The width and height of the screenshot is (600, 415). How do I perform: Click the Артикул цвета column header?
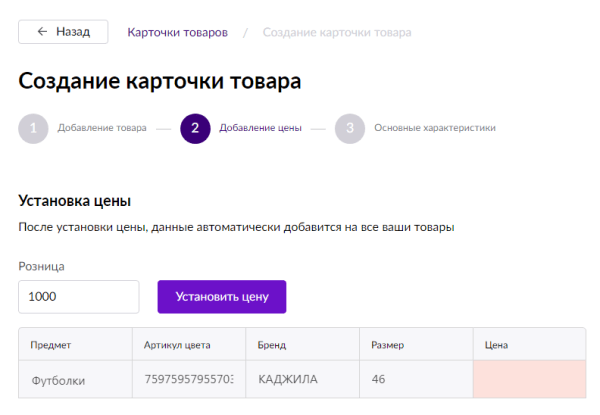tap(177, 345)
